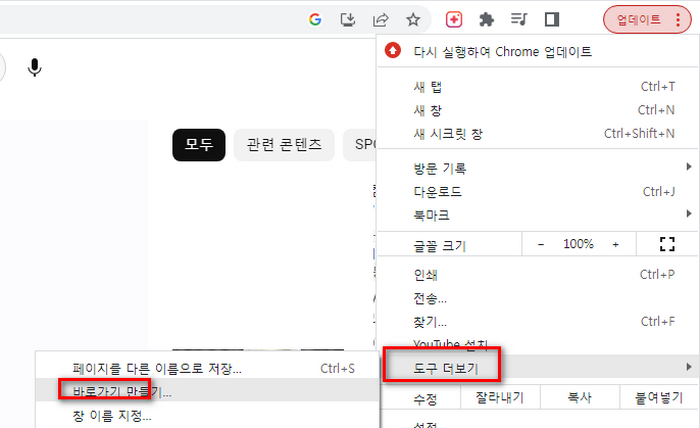Screen dimensions: 700x428
Task: Select 새 창 menu item
Action: [x=538, y=110]
